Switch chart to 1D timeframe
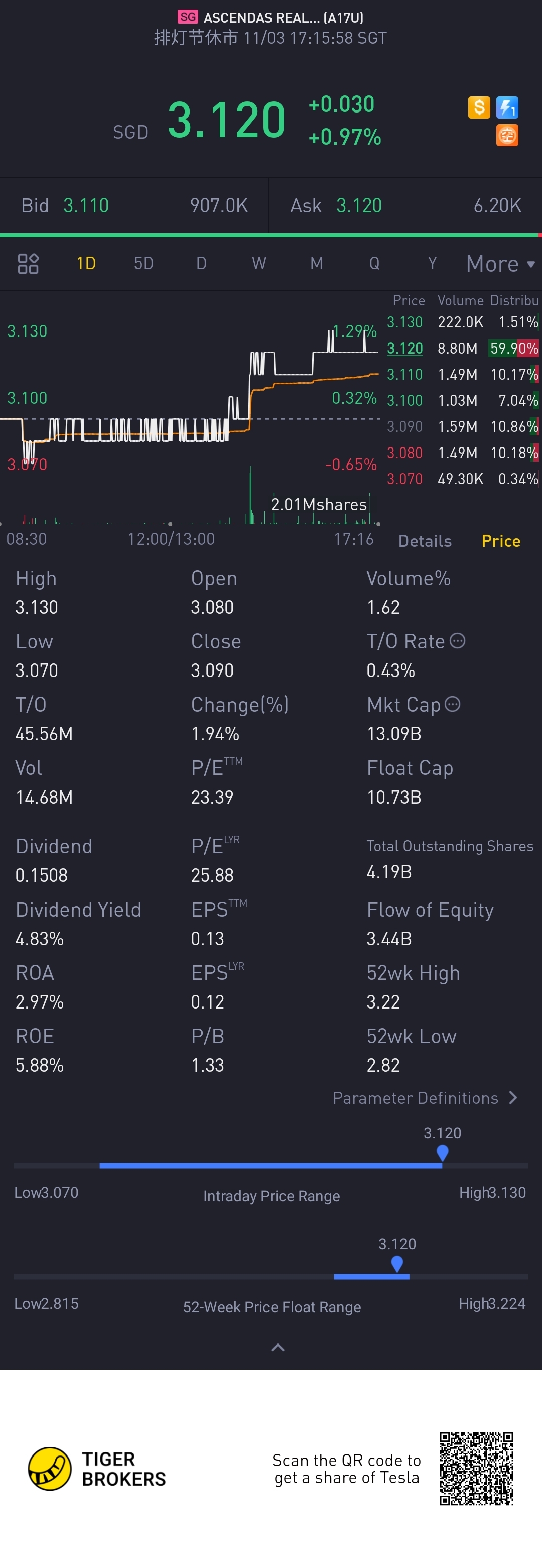Image resolution: width=542 pixels, height=1568 pixels. [86, 264]
